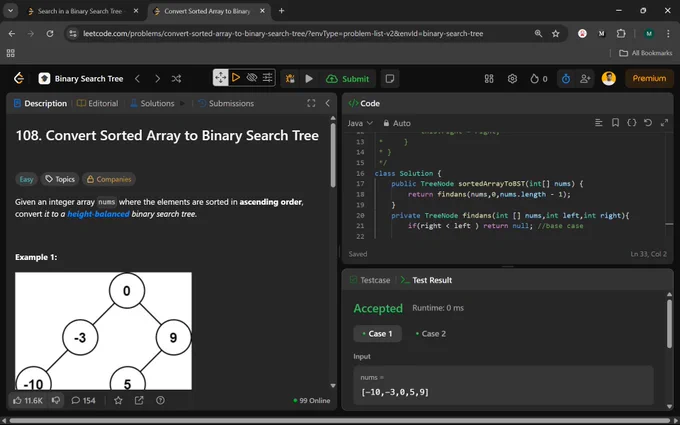680x425 pixels.
Task: Follow the height-balanced link
Action: click(98, 214)
